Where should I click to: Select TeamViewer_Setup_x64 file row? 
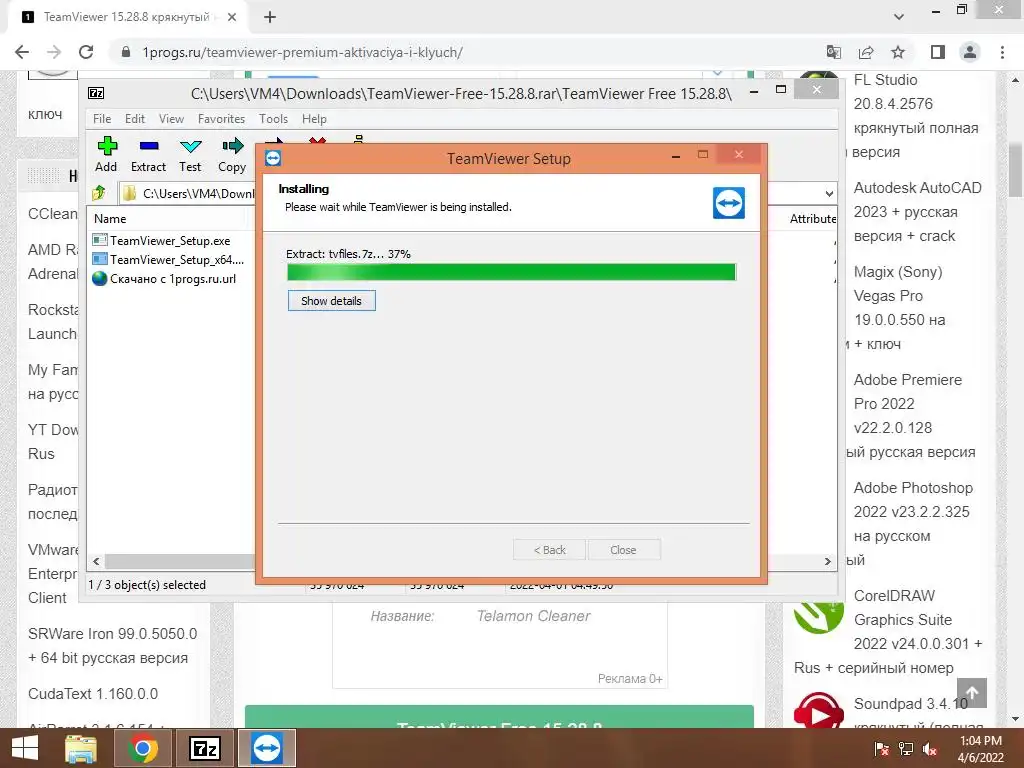(170, 260)
